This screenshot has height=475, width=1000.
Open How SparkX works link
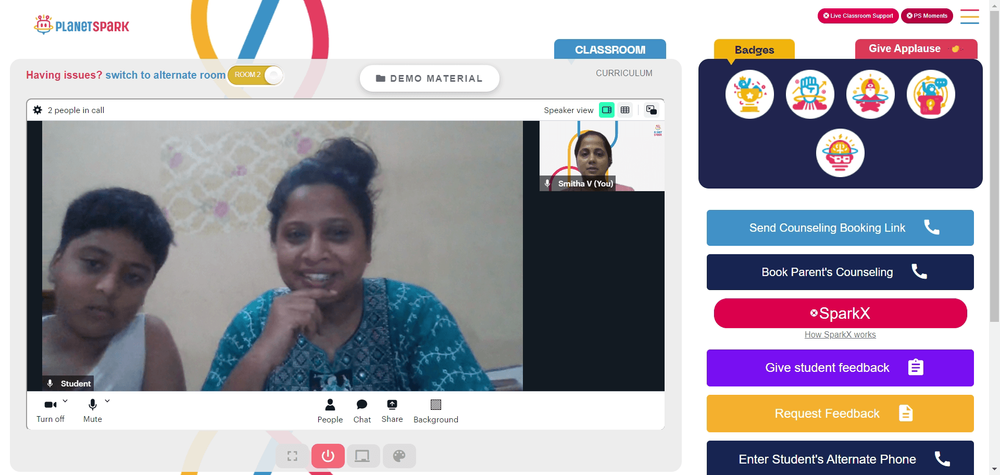pyautogui.click(x=840, y=335)
